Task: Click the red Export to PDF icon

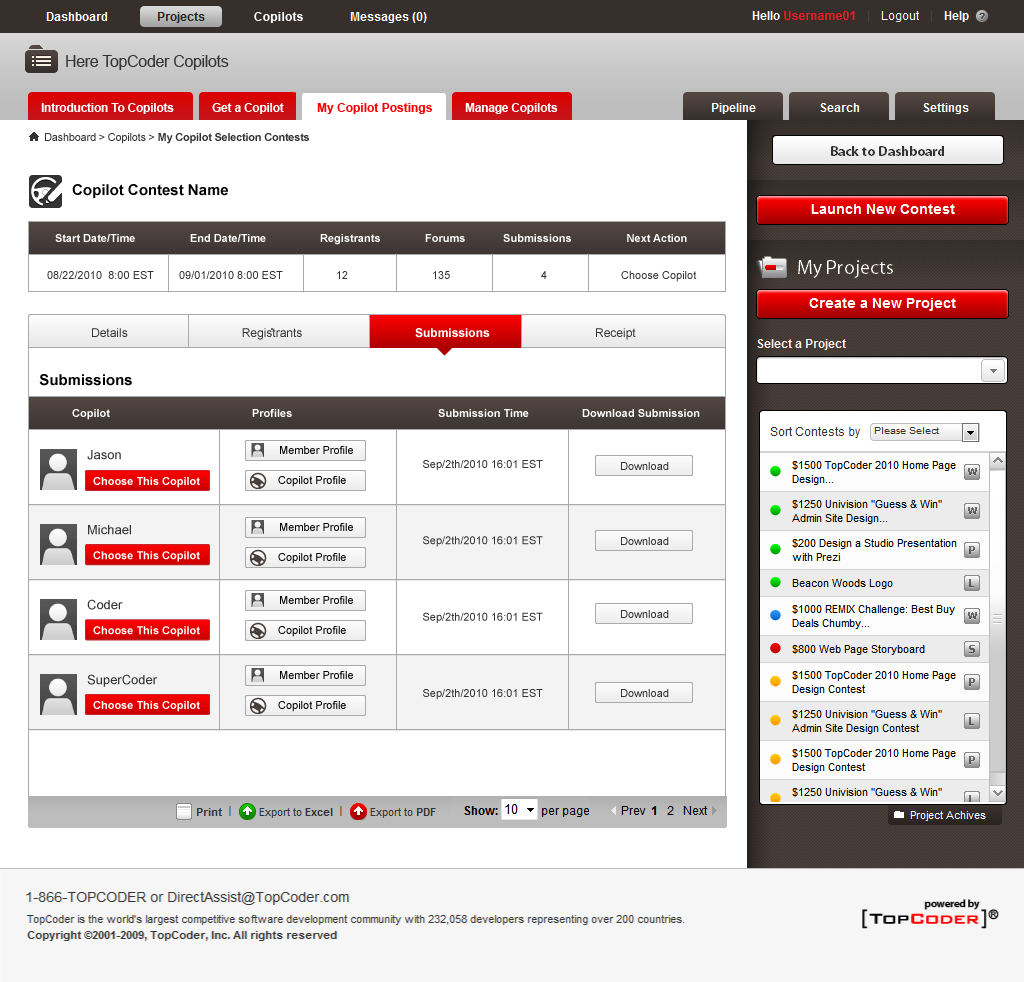Action: [x=358, y=812]
